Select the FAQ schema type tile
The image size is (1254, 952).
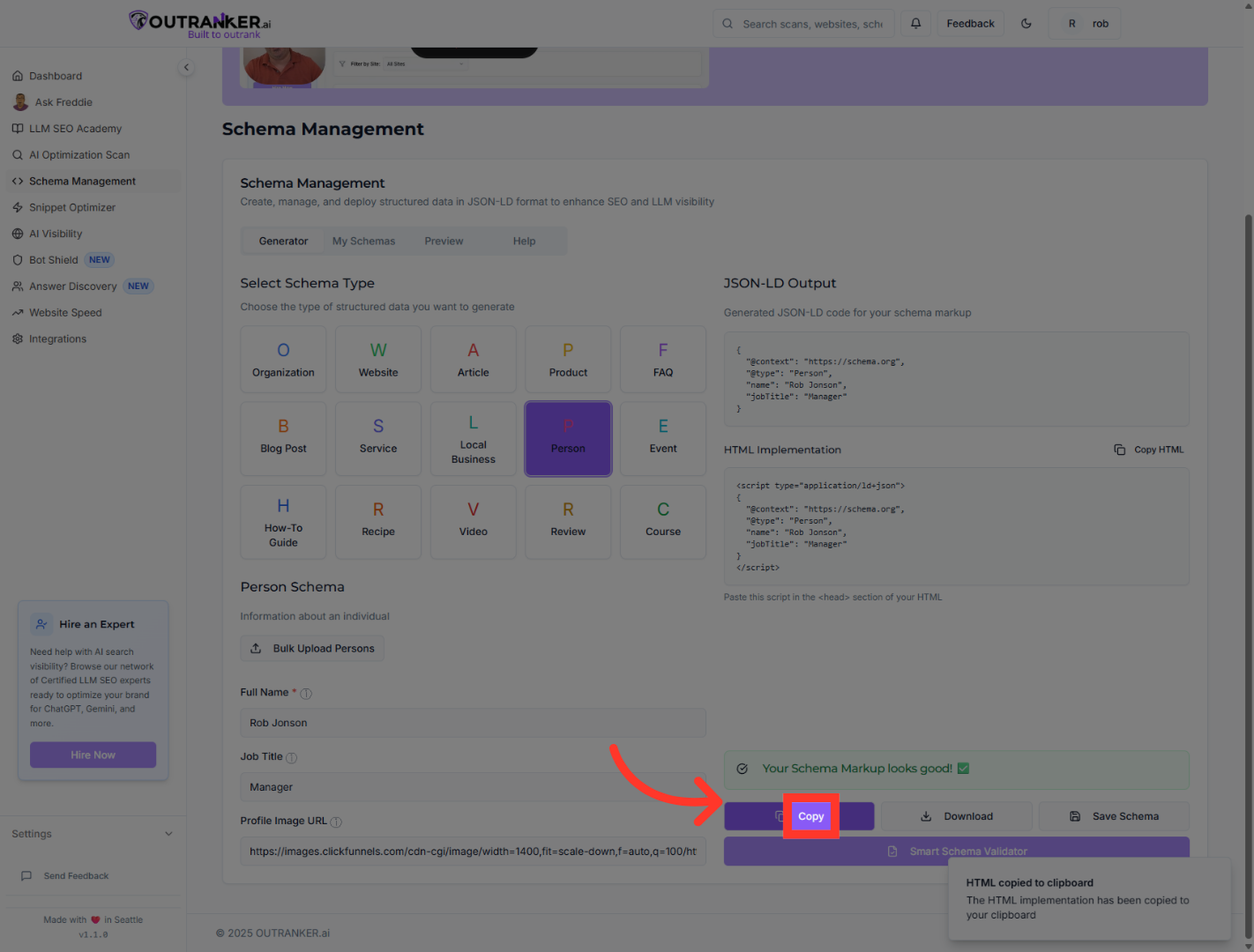click(662, 360)
